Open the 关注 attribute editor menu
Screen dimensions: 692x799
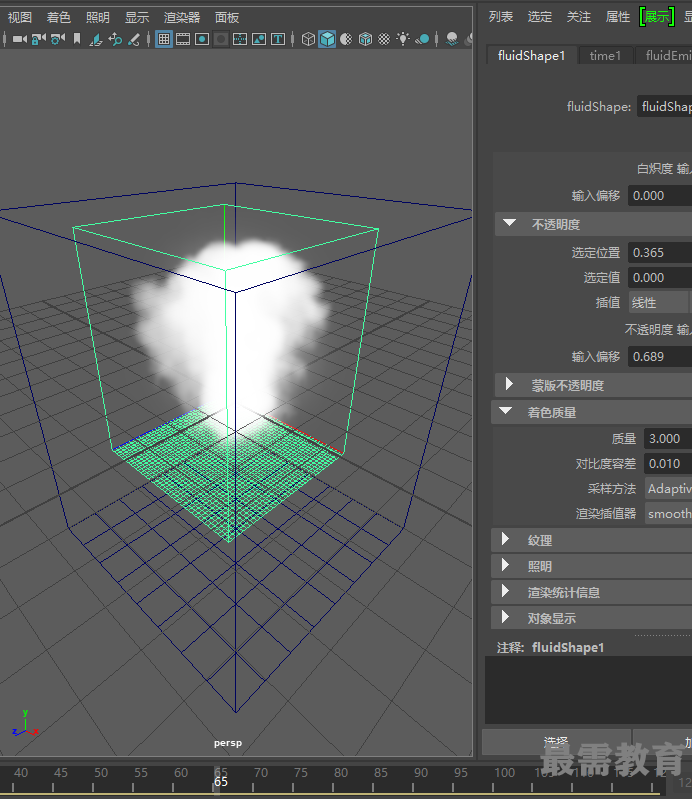click(x=579, y=17)
